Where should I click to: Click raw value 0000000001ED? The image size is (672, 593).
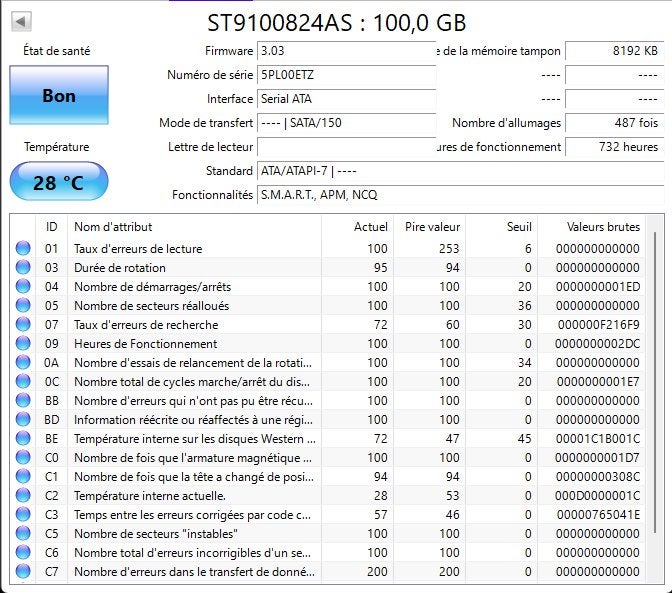pos(598,287)
